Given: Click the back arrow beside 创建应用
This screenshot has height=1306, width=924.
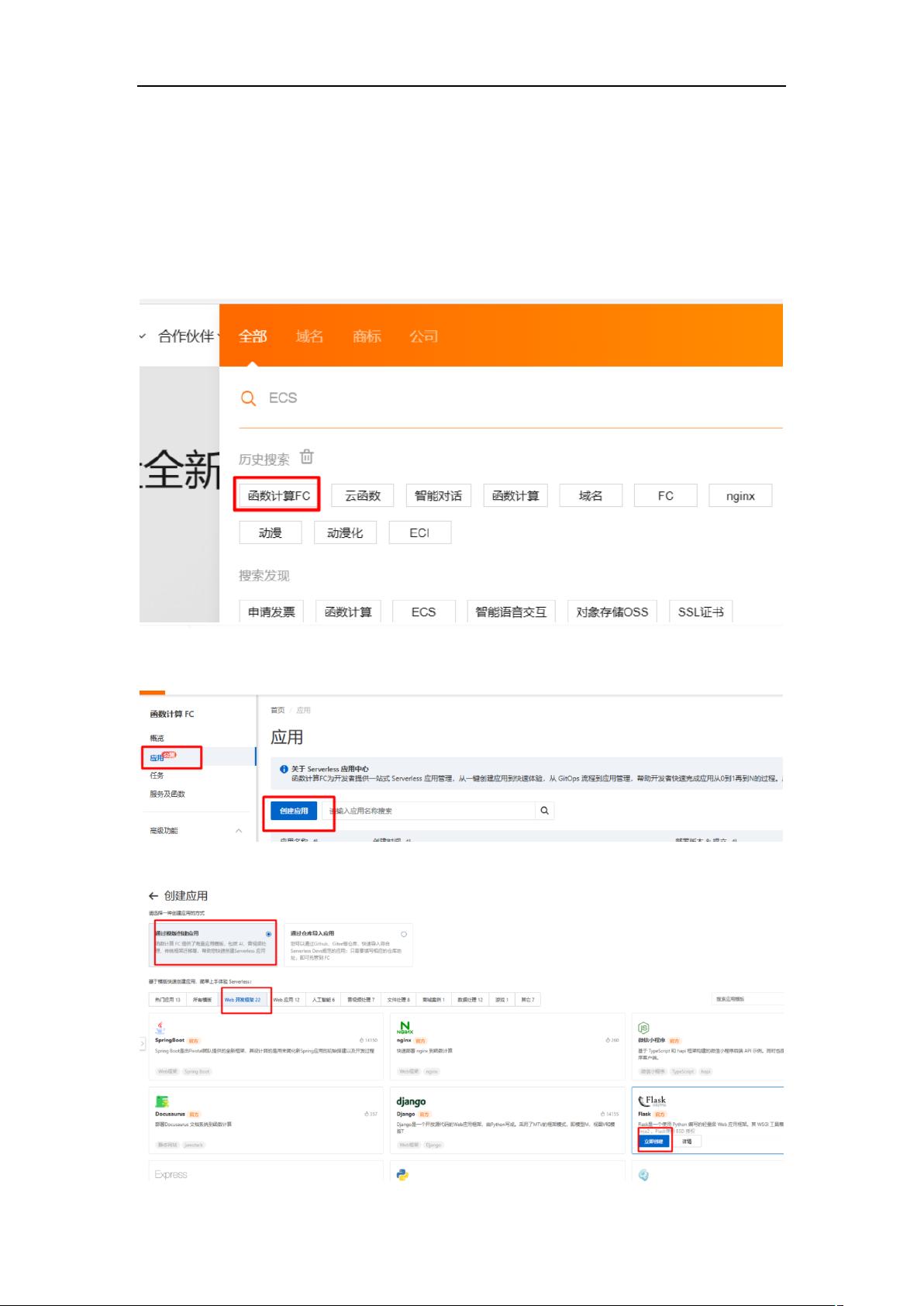Looking at the screenshot, I should pos(153,896).
